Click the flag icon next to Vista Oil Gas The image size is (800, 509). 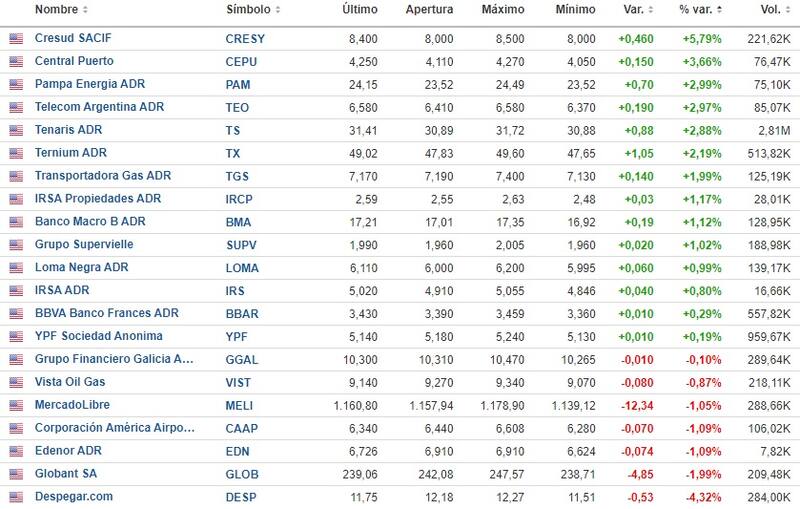[15, 382]
